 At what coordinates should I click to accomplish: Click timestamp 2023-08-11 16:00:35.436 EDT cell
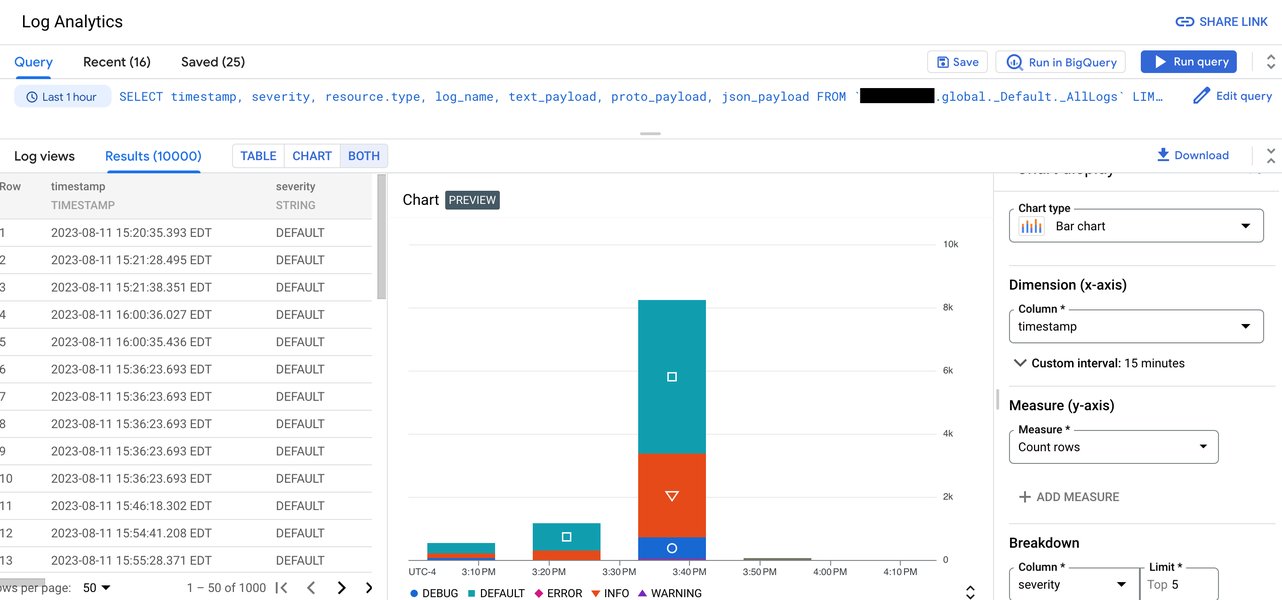coord(131,342)
